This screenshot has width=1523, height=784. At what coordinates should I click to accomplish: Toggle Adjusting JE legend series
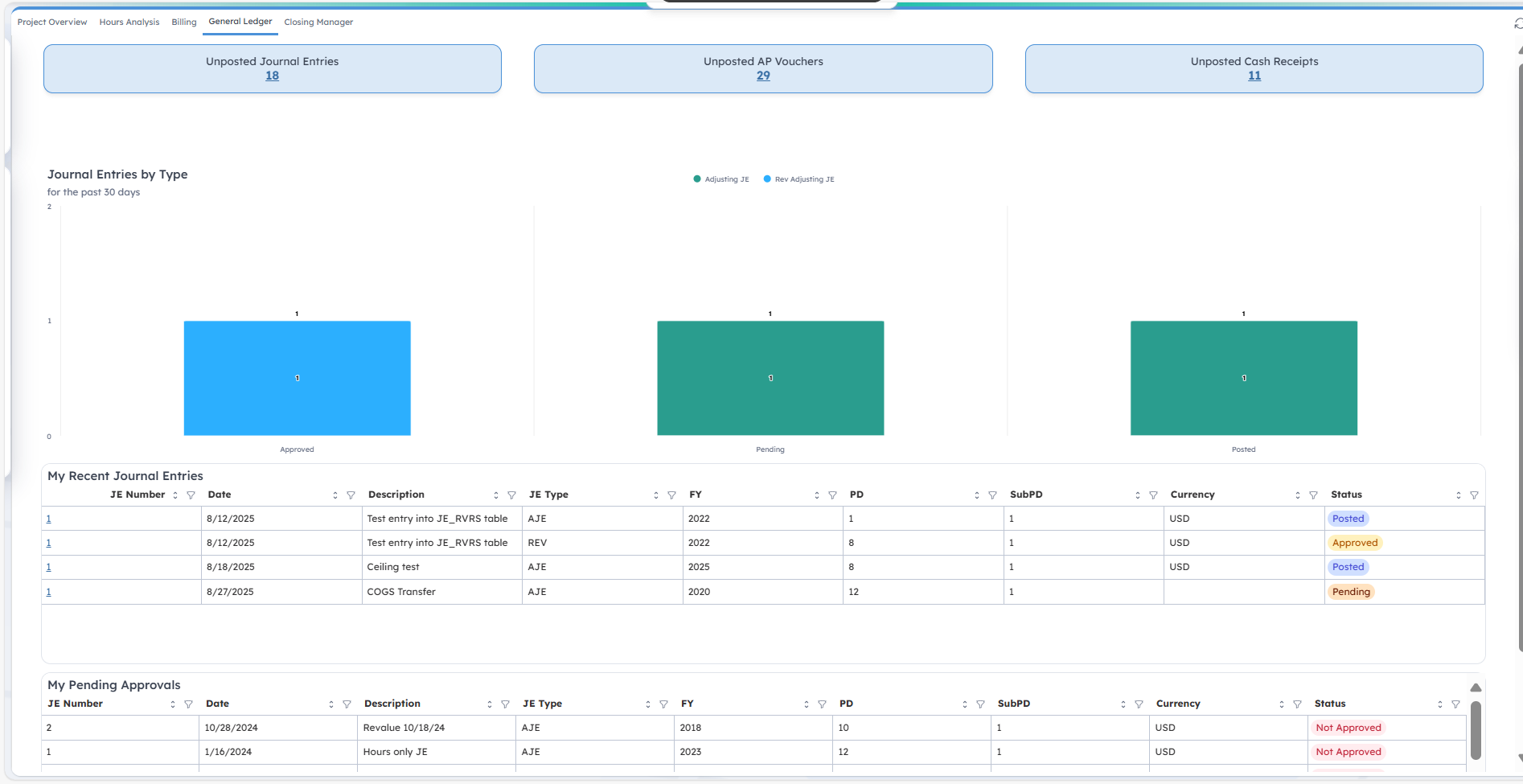pos(721,179)
